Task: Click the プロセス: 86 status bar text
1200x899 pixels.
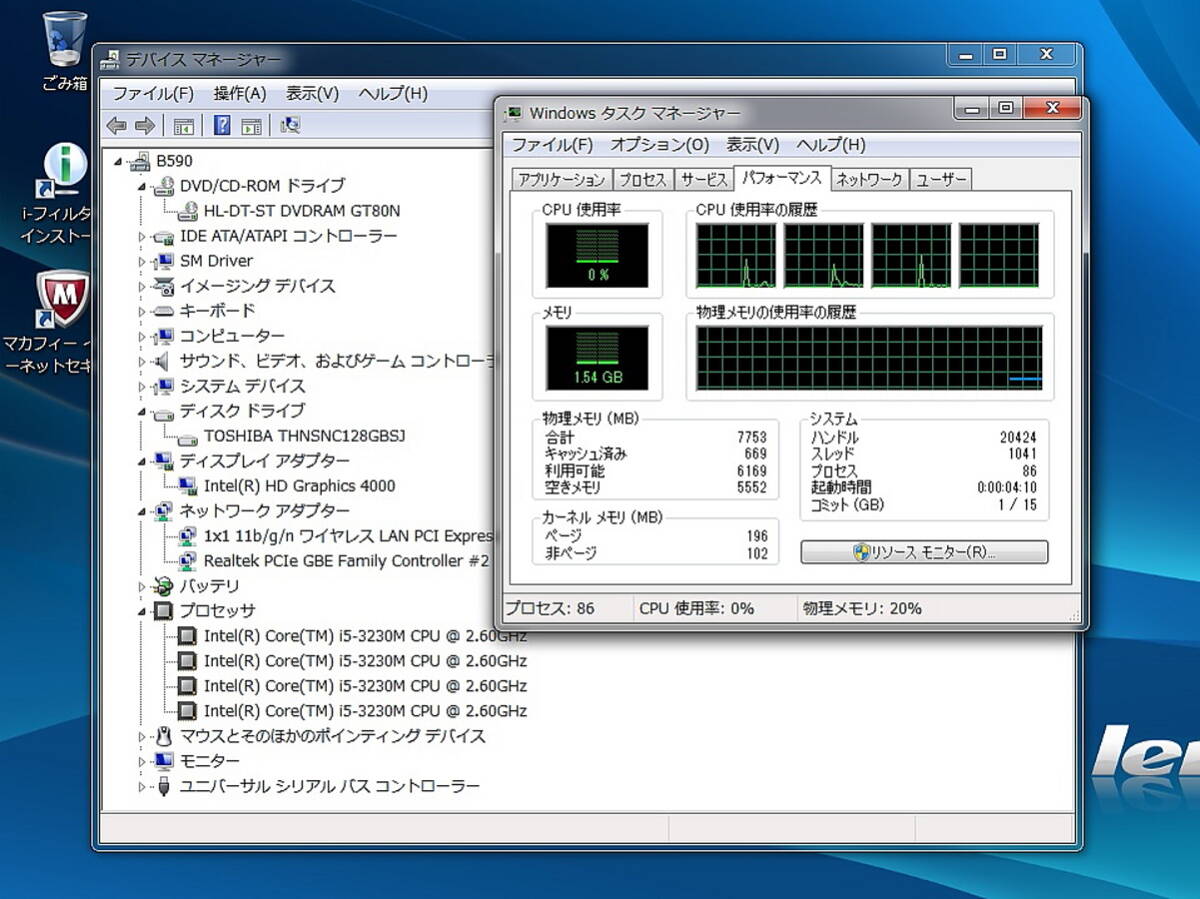Action: click(x=549, y=608)
